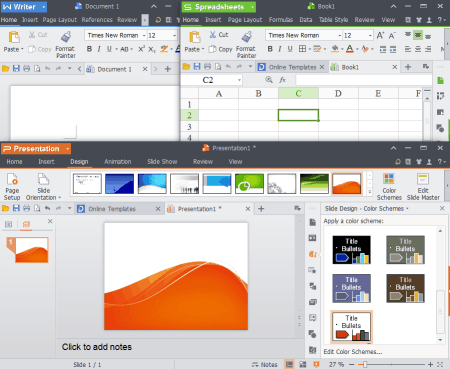Open Color Schemes in the Presentation ribbon
Viewport: 450px width, 369px height.
389,187
